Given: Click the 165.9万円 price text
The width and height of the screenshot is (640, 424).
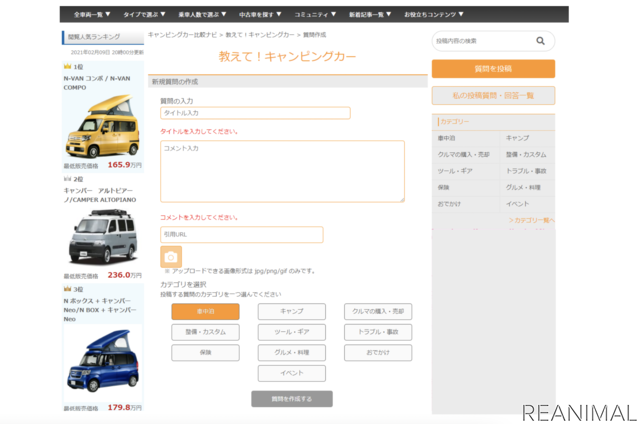Looking at the screenshot, I should 124,165.
